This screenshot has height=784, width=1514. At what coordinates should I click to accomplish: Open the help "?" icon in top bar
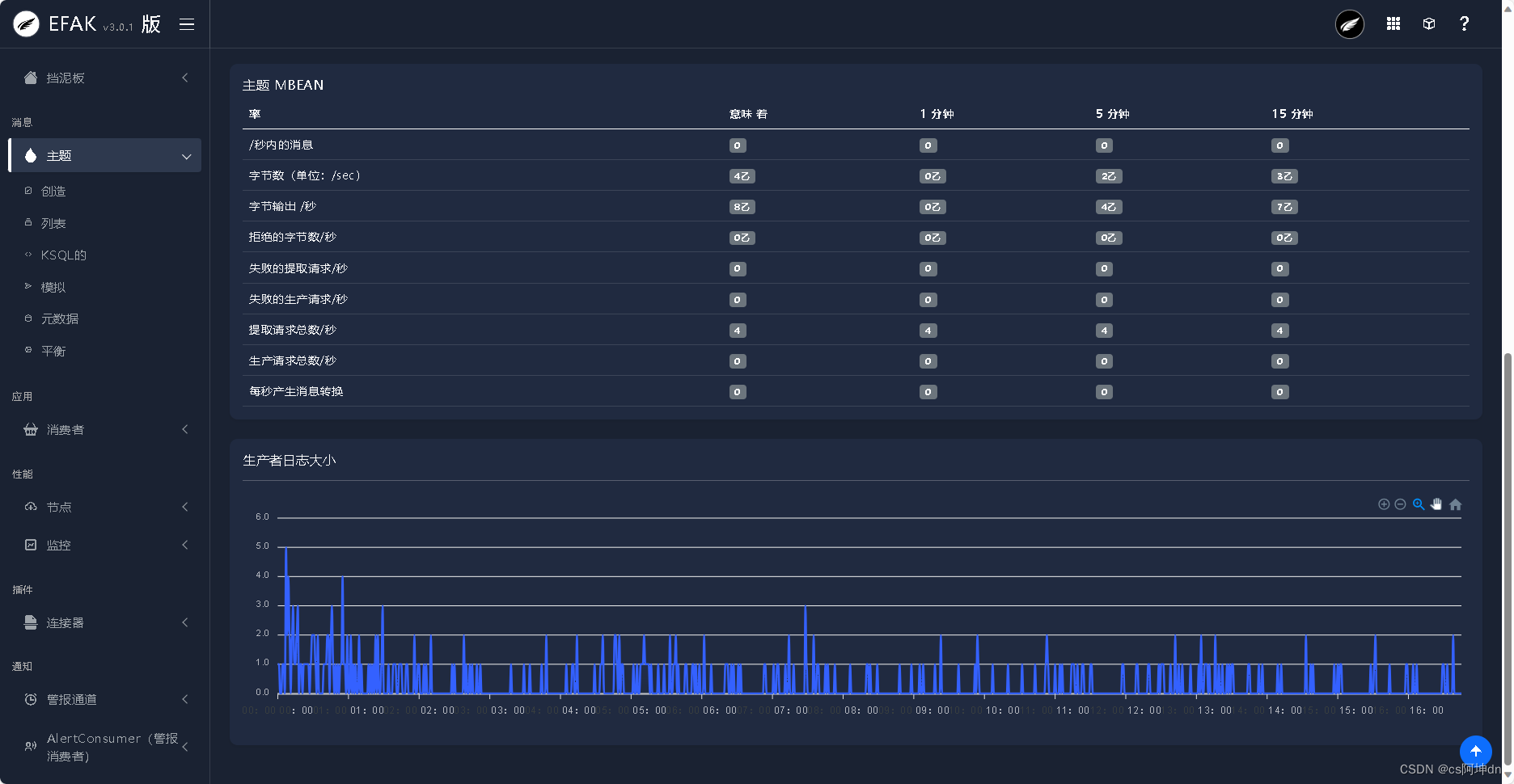coord(1464,23)
